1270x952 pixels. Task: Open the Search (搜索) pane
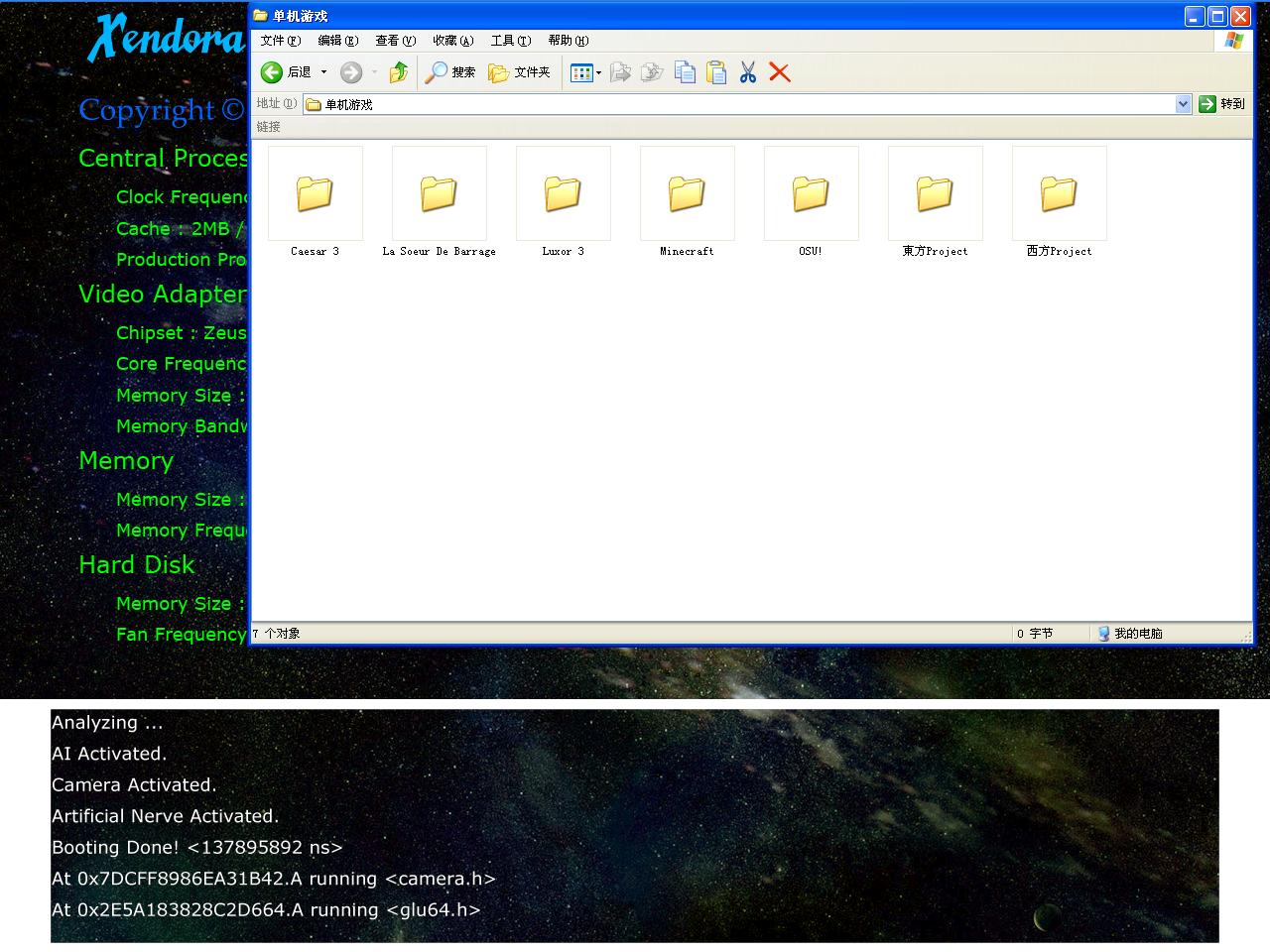pyautogui.click(x=450, y=72)
